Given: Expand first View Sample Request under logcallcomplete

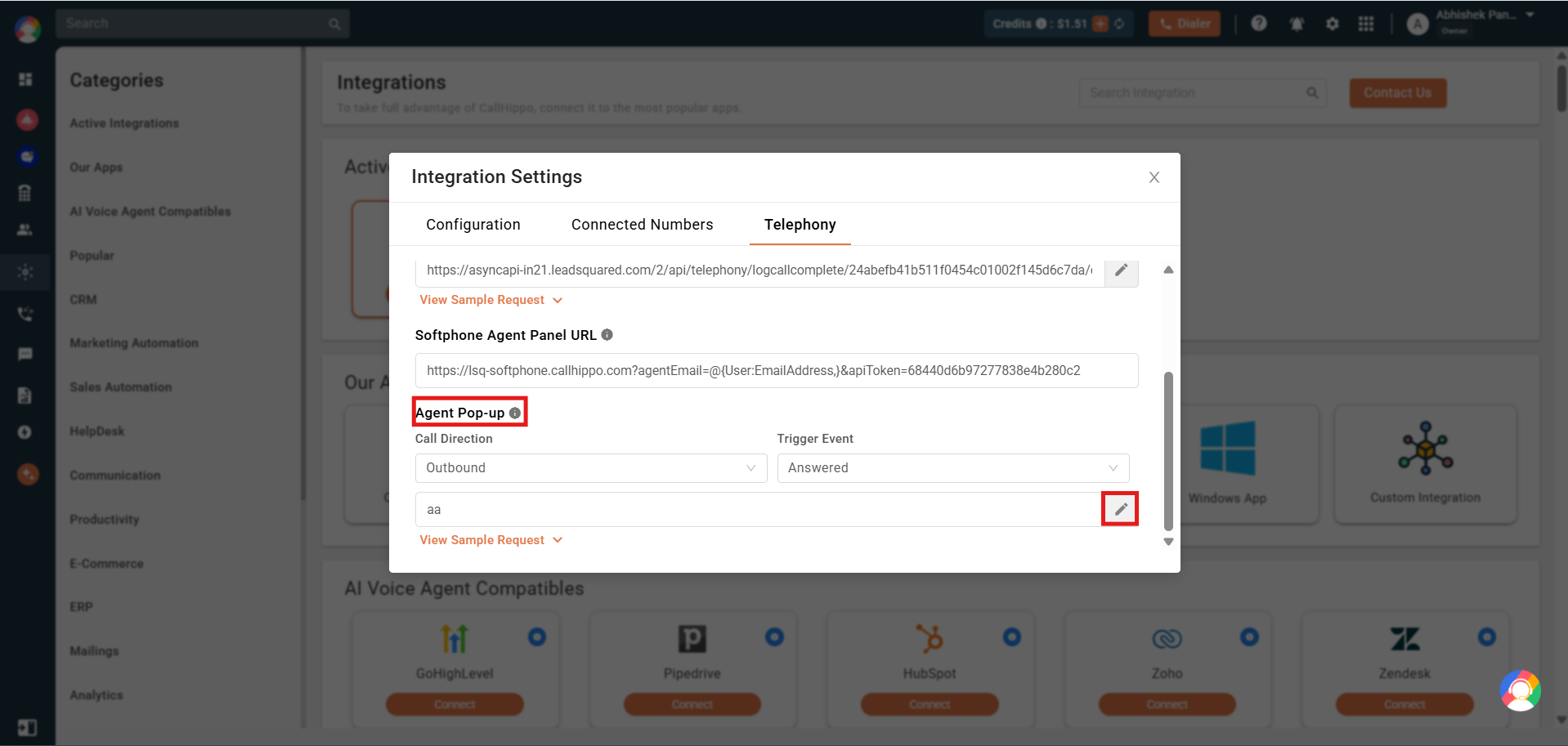Looking at the screenshot, I should [491, 300].
